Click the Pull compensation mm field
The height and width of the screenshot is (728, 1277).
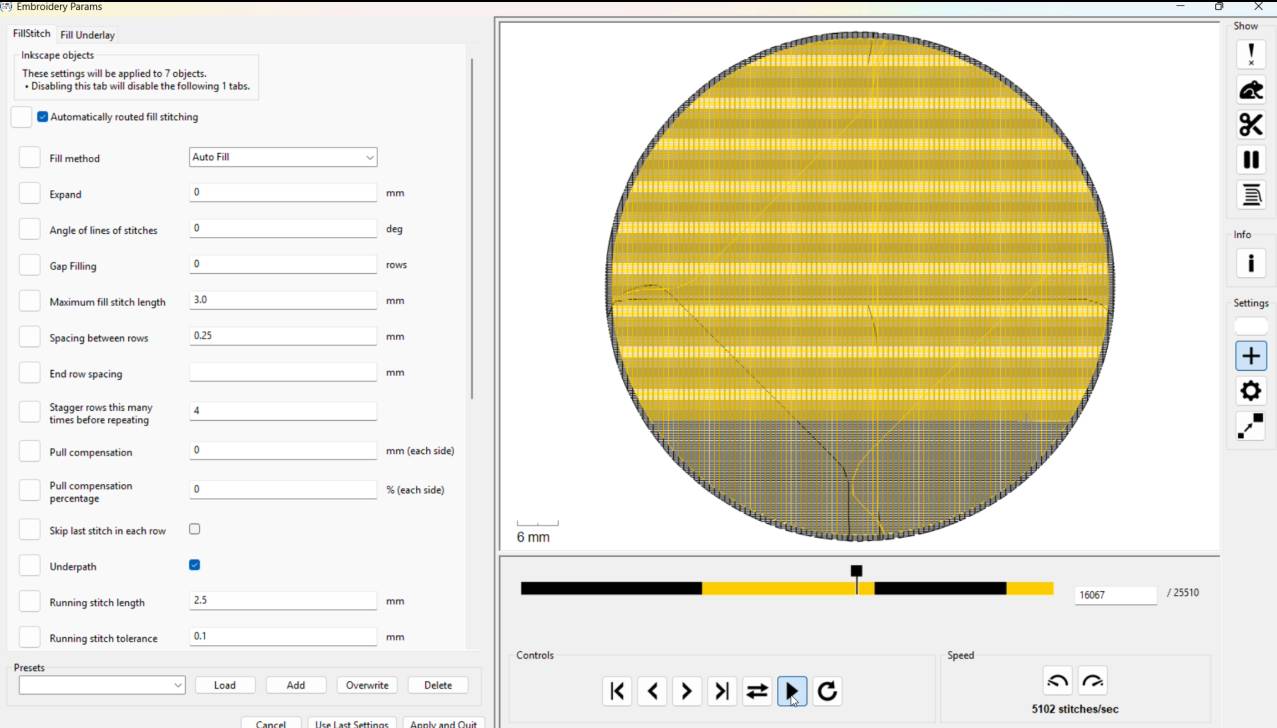[x=283, y=450]
